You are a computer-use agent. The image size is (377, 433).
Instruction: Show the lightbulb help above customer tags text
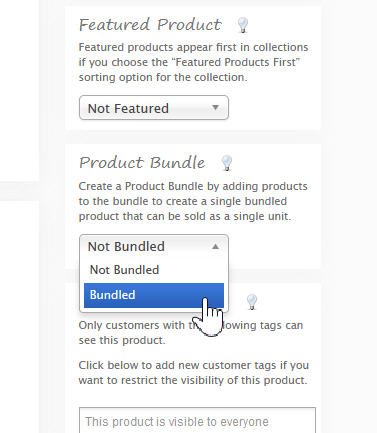click(x=252, y=302)
